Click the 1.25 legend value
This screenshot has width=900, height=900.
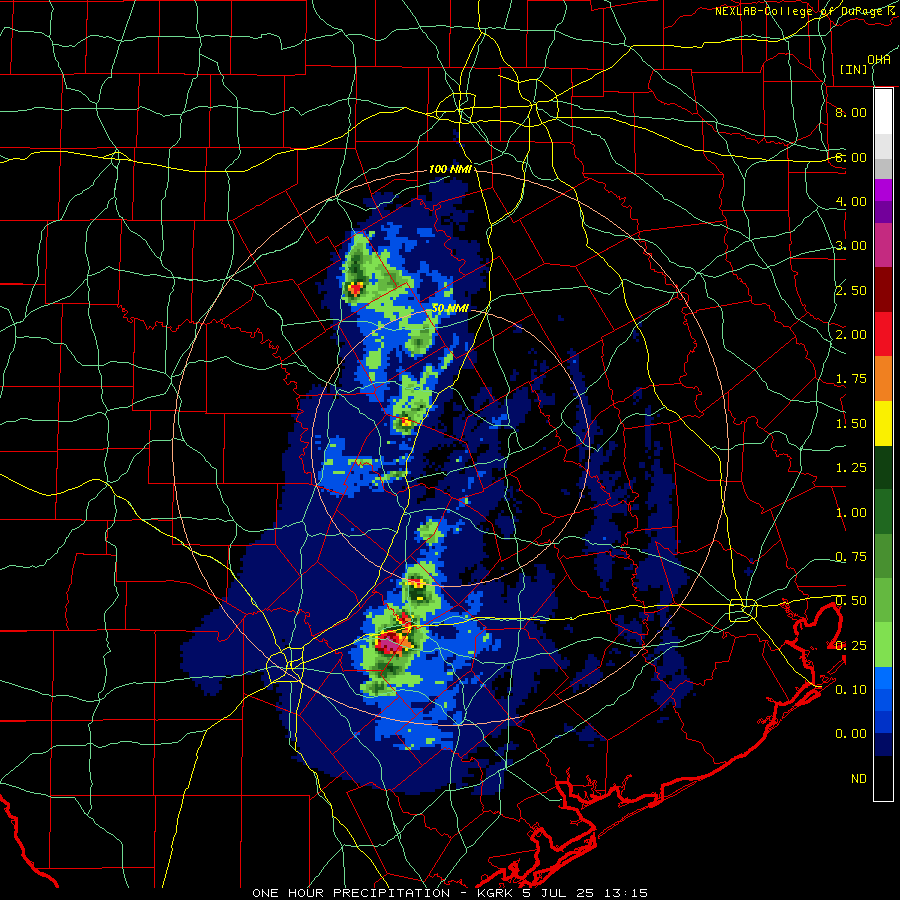pos(851,468)
